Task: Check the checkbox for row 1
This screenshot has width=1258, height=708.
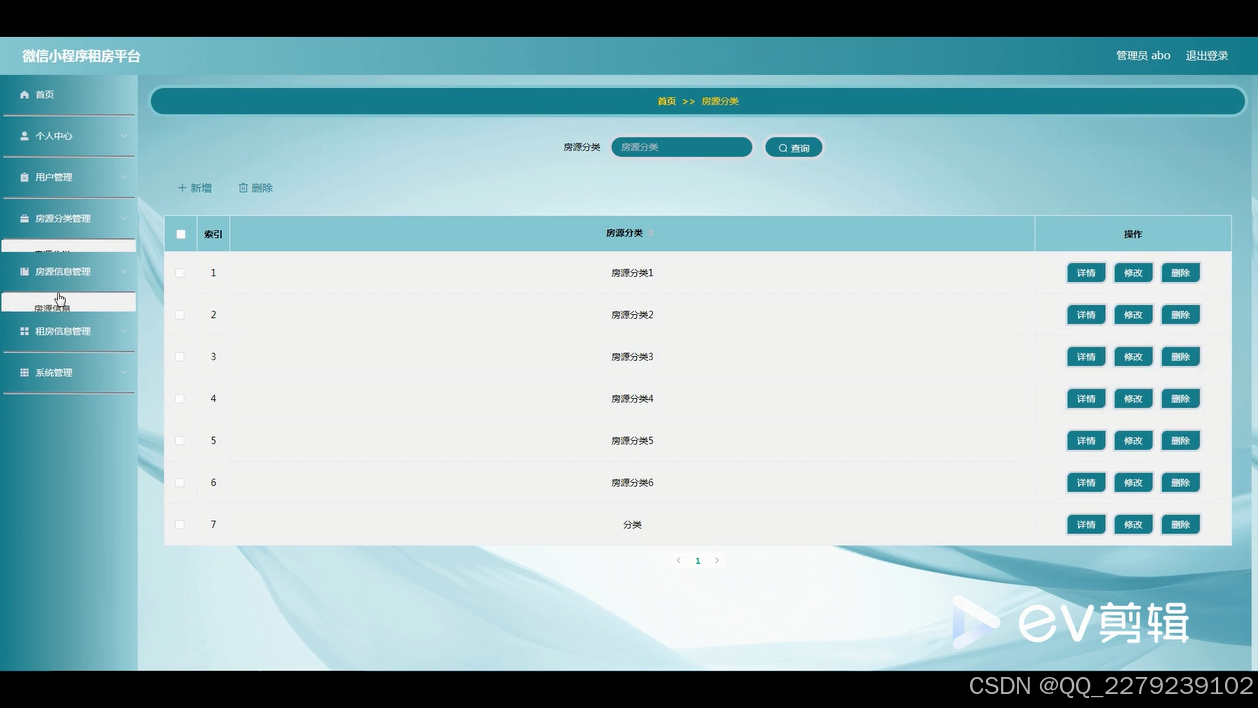Action: point(180,272)
